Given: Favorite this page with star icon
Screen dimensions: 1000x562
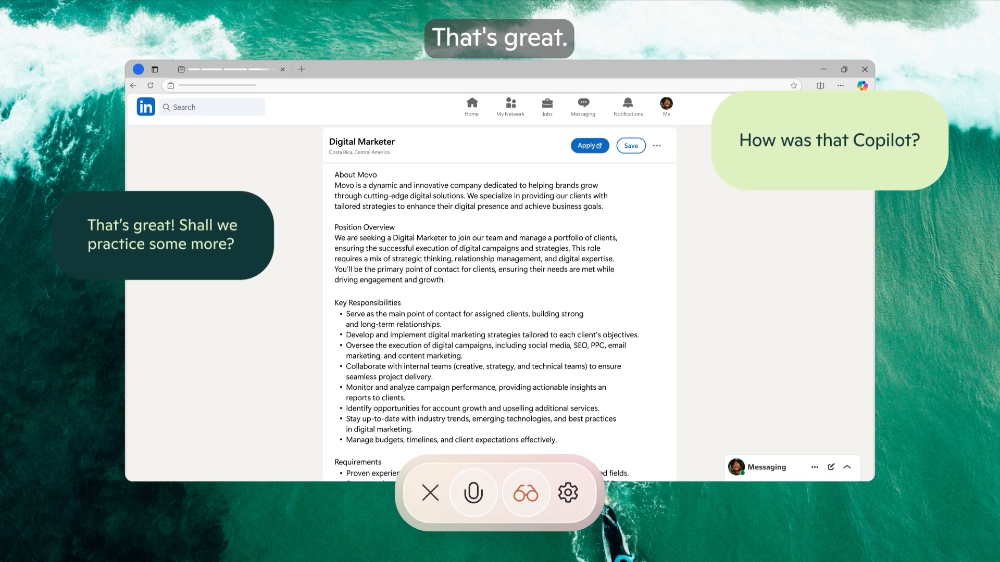Looking at the screenshot, I should [794, 86].
